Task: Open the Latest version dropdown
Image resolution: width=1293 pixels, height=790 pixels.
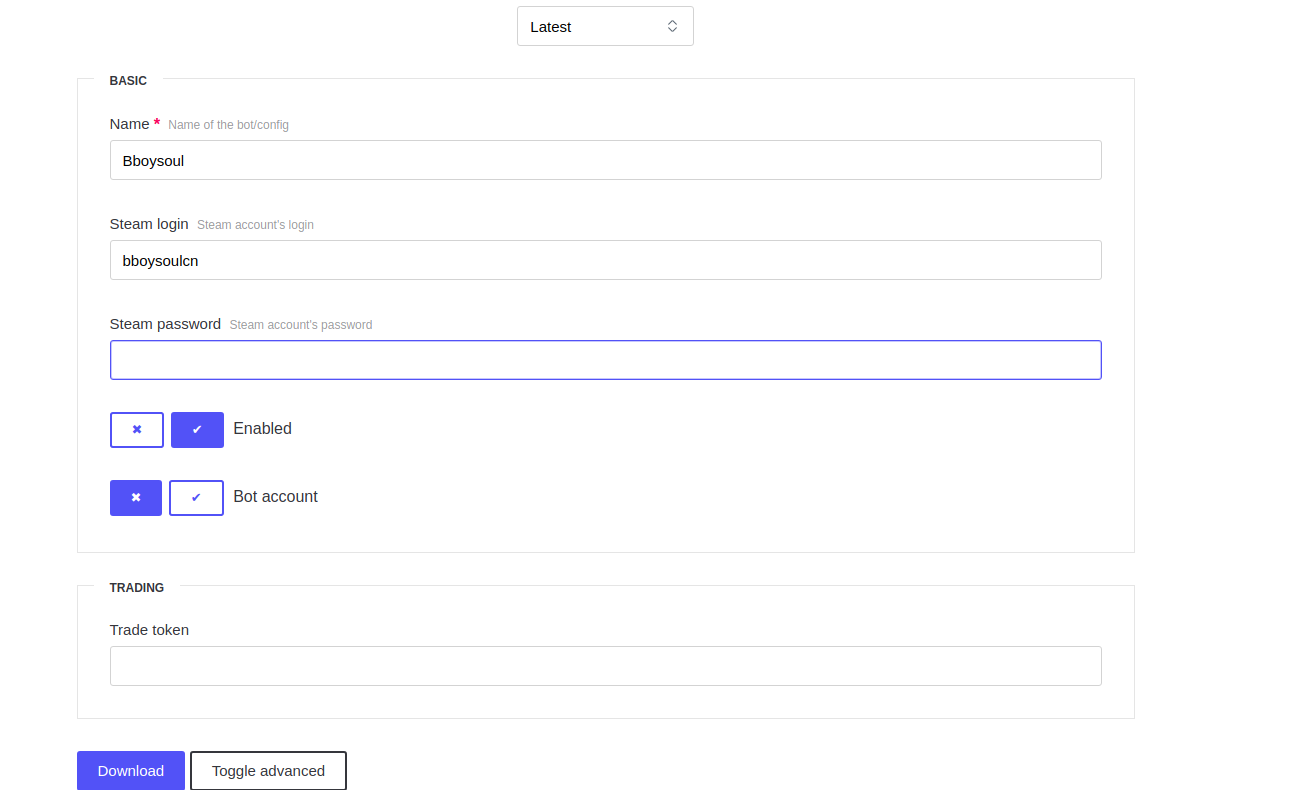Action: (x=605, y=26)
